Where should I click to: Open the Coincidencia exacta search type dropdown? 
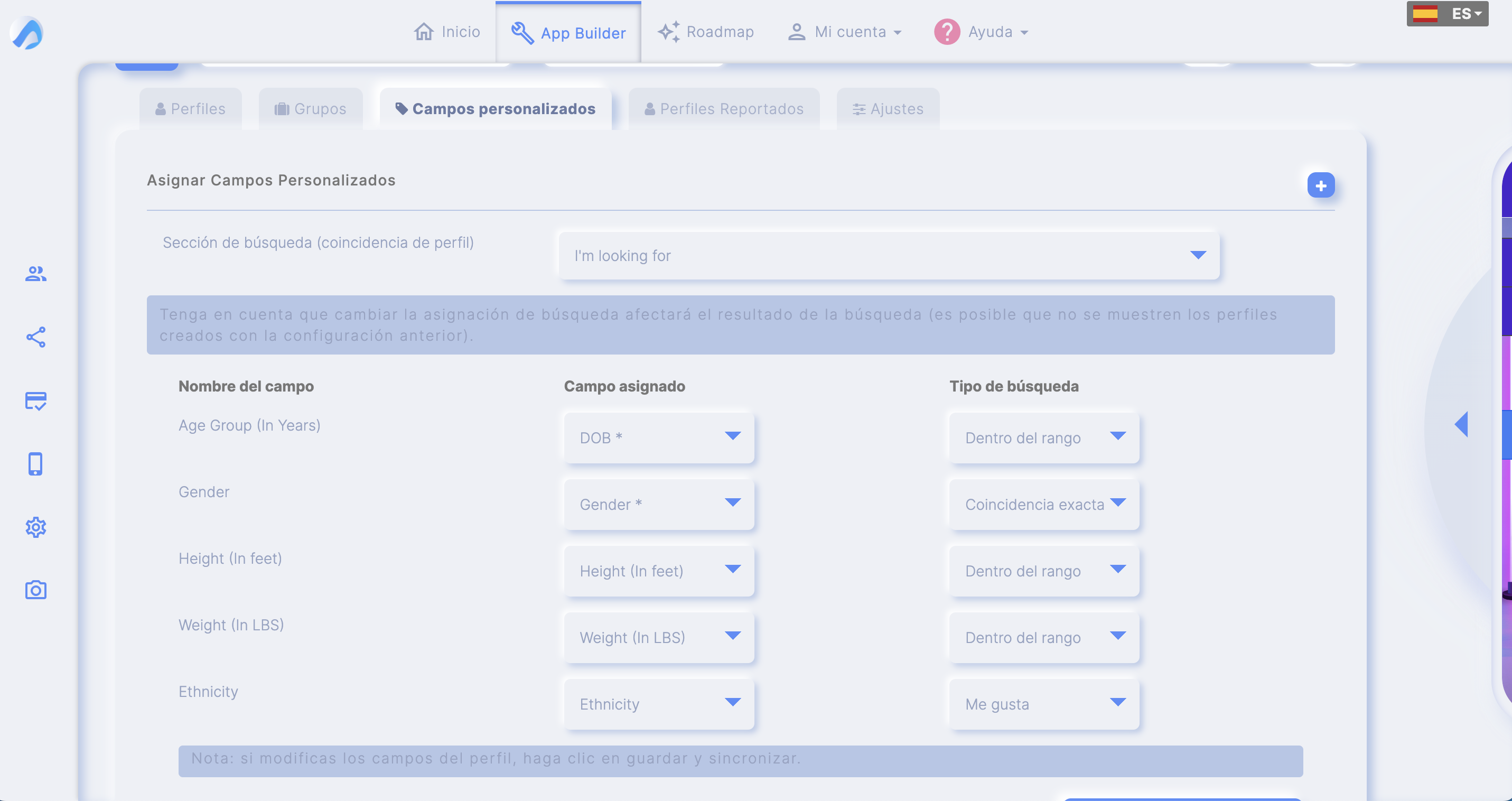point(1044,505)
